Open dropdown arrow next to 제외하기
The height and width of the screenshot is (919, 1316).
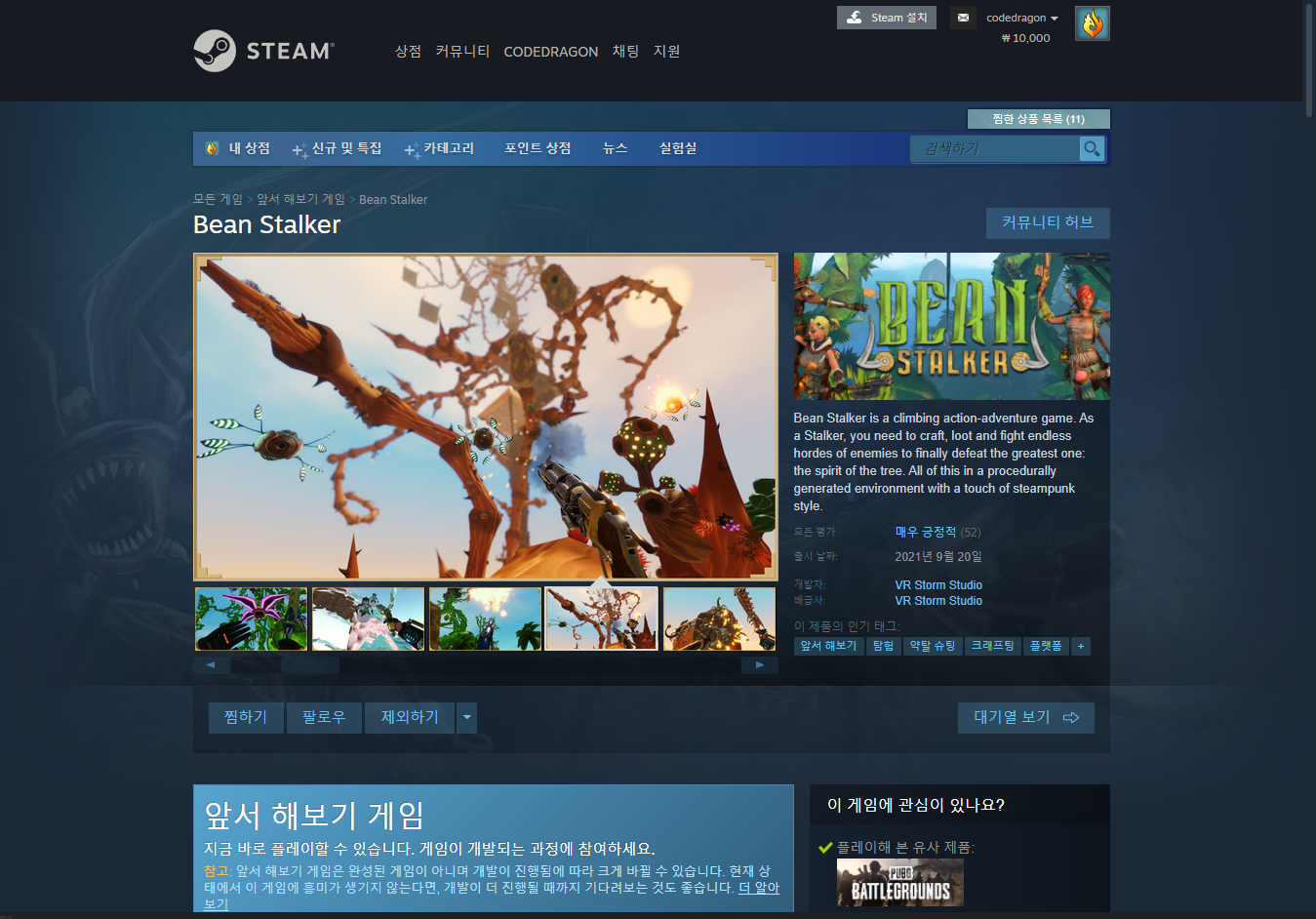point(466,718)
